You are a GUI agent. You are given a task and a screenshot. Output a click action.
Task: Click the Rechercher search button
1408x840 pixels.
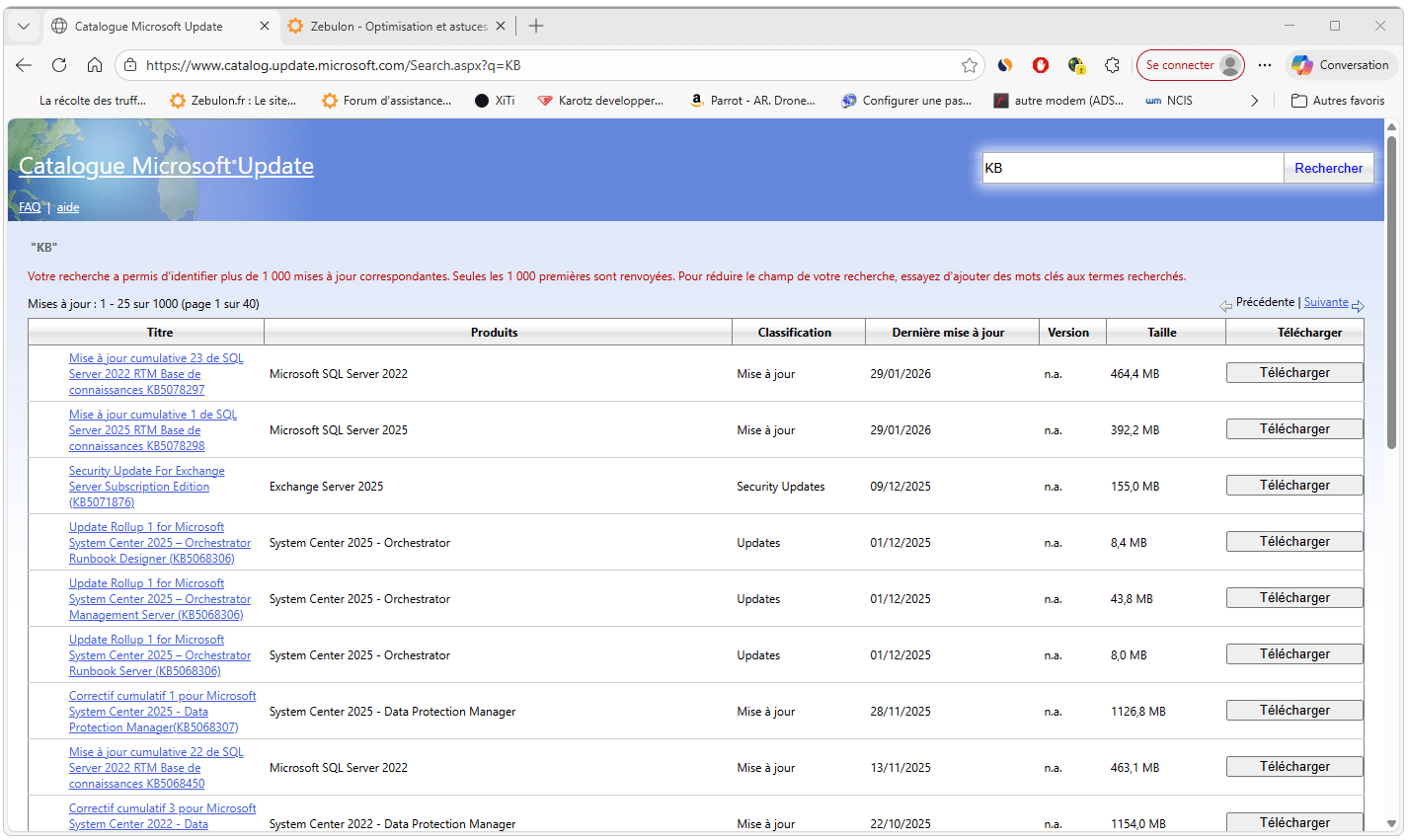click(x=1328, y=168)
